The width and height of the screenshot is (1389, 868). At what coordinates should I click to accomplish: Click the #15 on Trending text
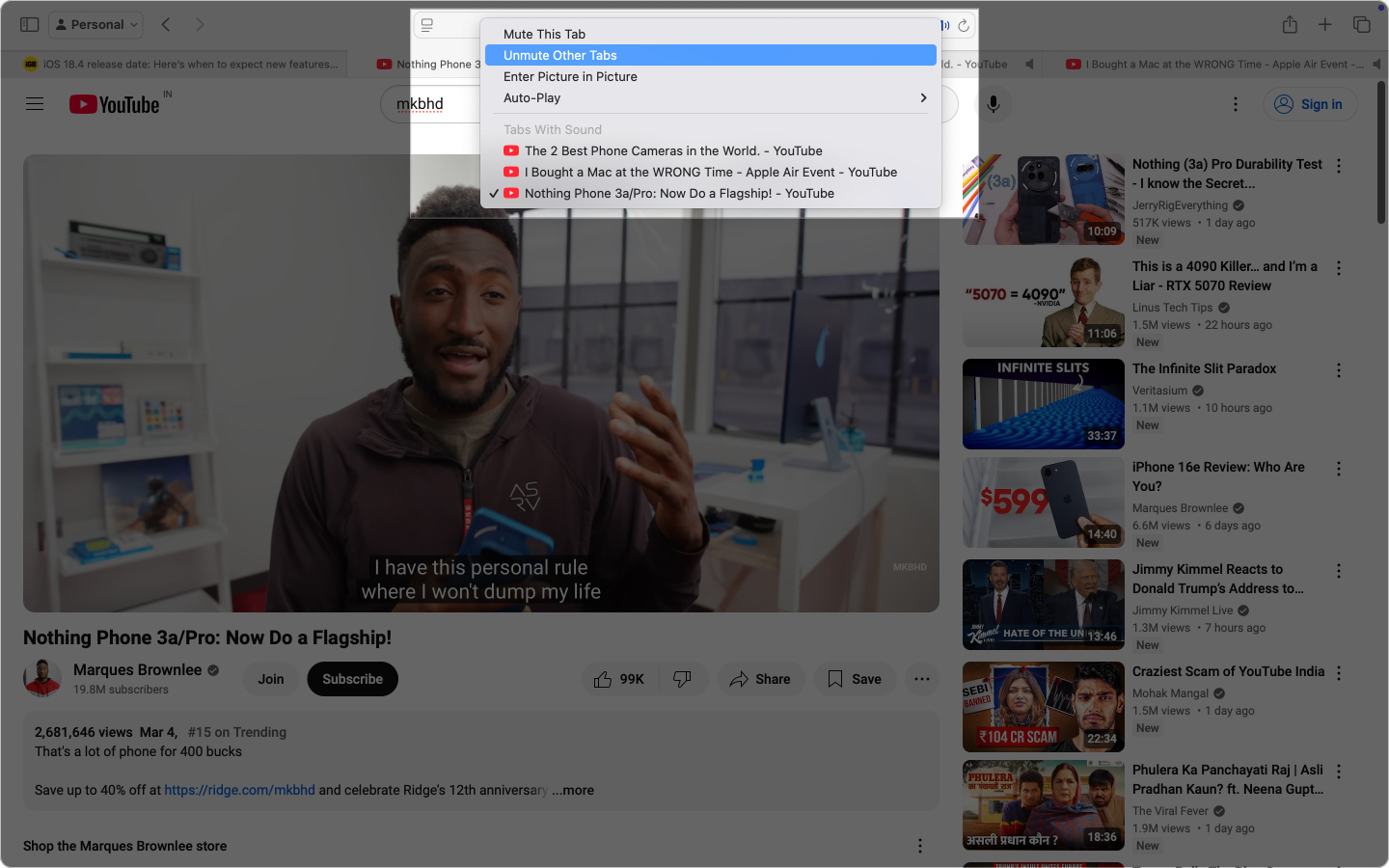[x=237, y=732]
